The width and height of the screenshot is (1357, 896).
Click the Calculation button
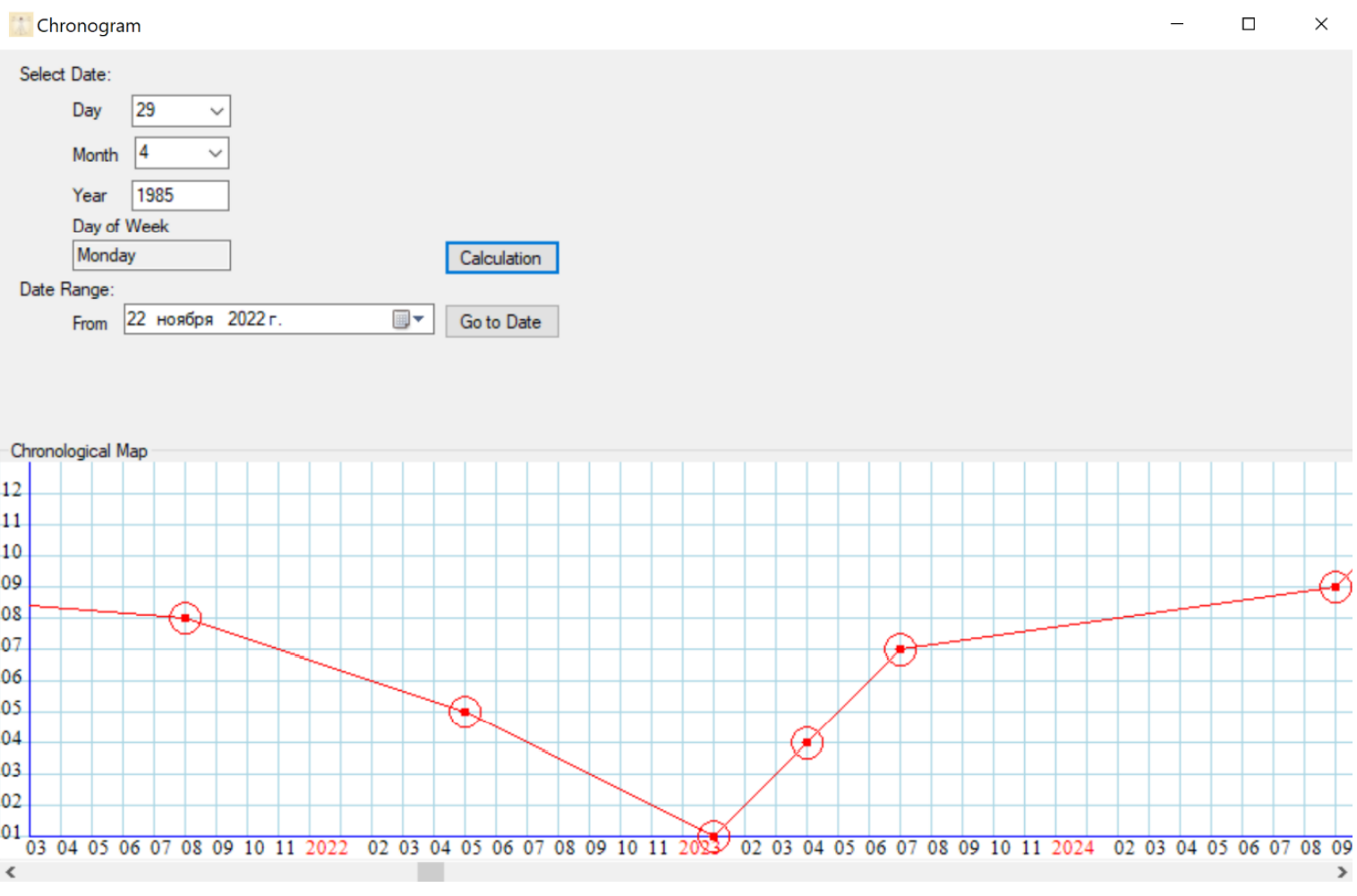(x=502, y=258)
